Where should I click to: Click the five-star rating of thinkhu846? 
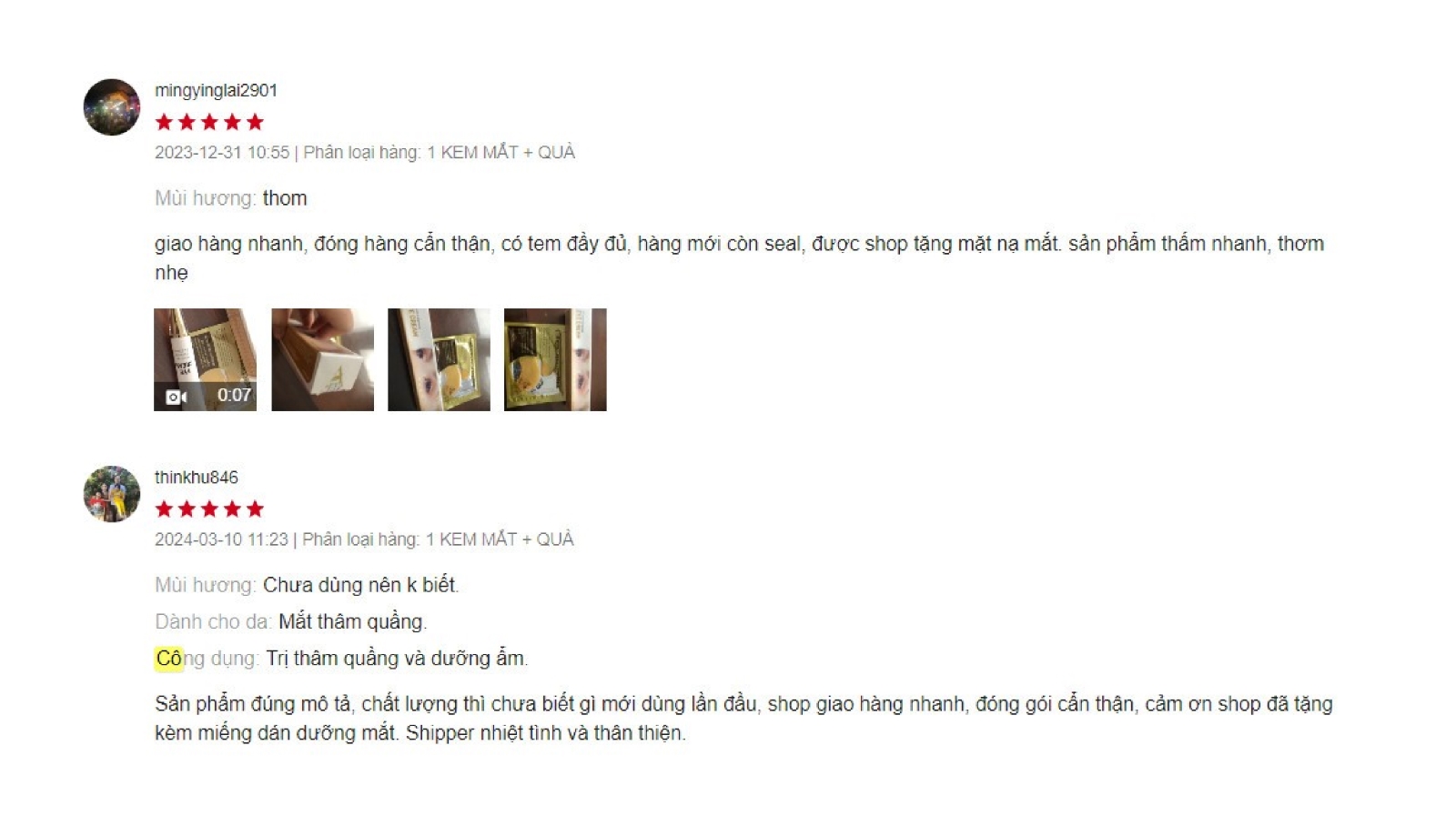tap(209, 509)
